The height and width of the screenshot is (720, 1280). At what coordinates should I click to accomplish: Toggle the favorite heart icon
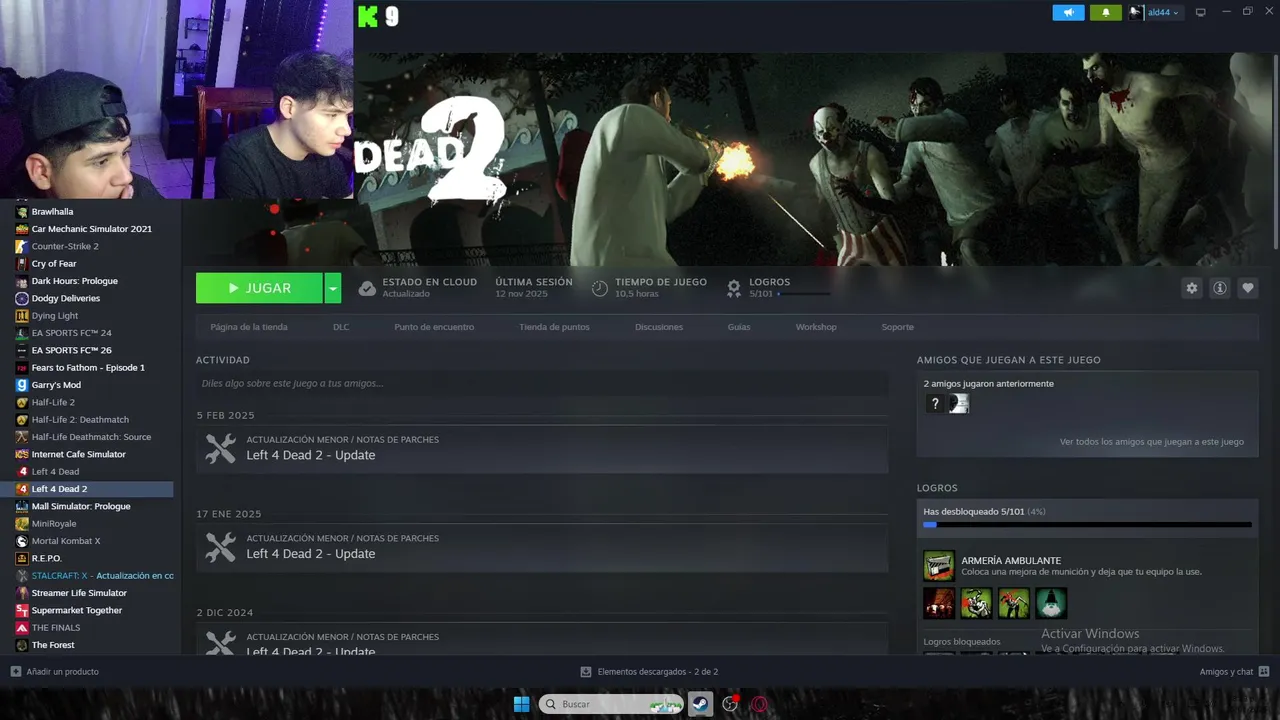click(1247, 288)
